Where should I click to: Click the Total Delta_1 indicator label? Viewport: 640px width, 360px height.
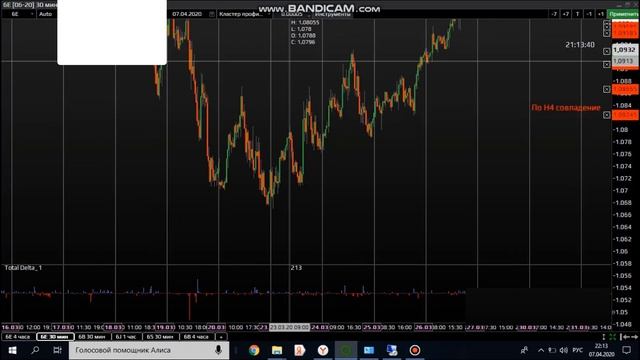[x=23, y=268]
